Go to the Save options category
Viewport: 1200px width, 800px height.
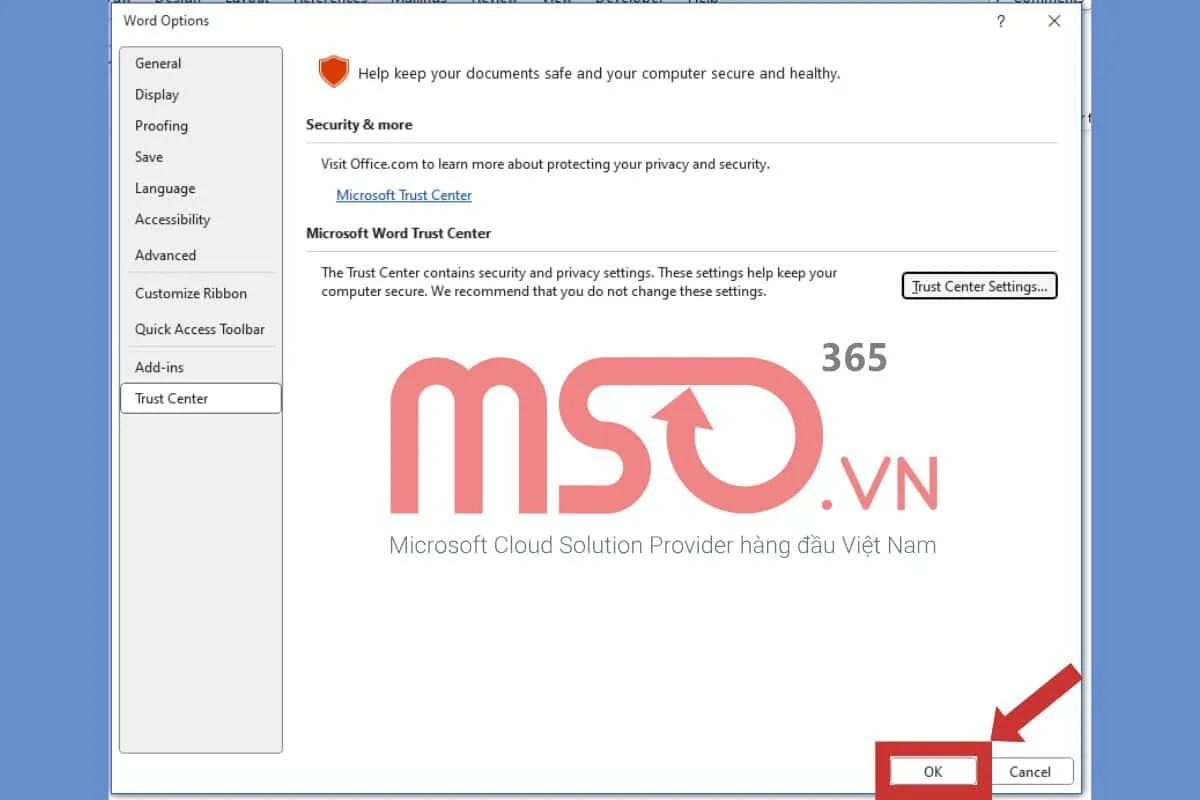coord(149,156)
